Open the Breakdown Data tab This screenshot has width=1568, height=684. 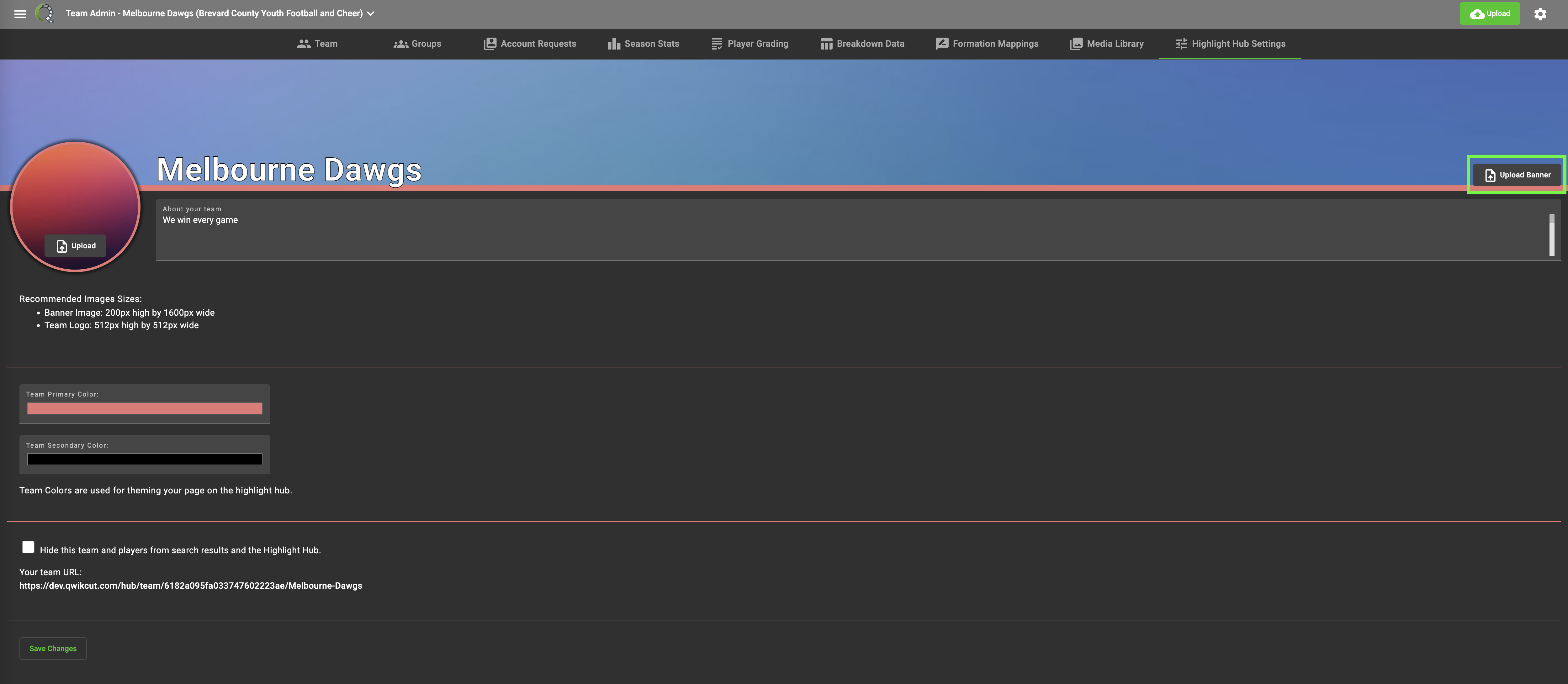[862, 44]
